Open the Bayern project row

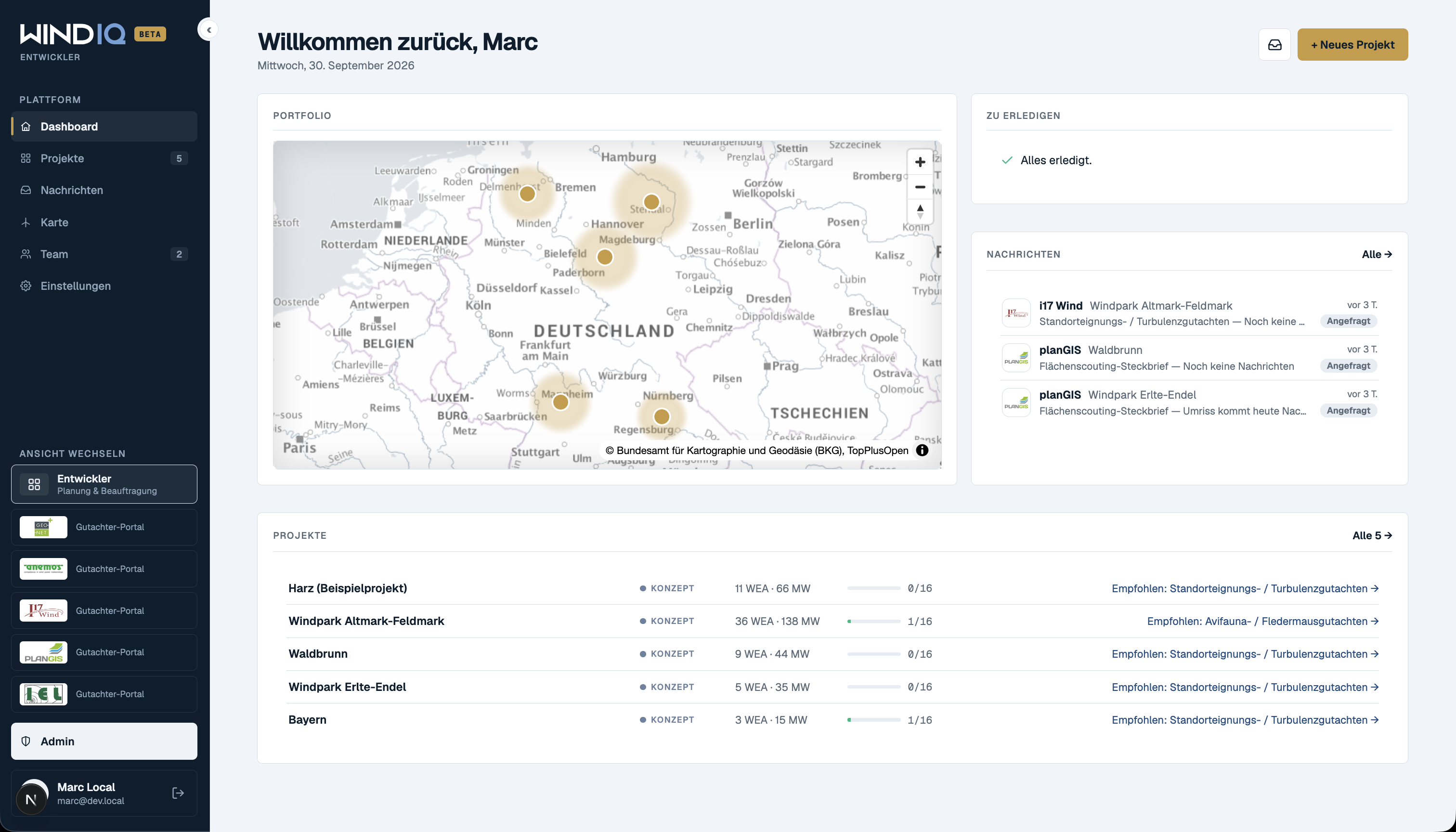(832, 719)
